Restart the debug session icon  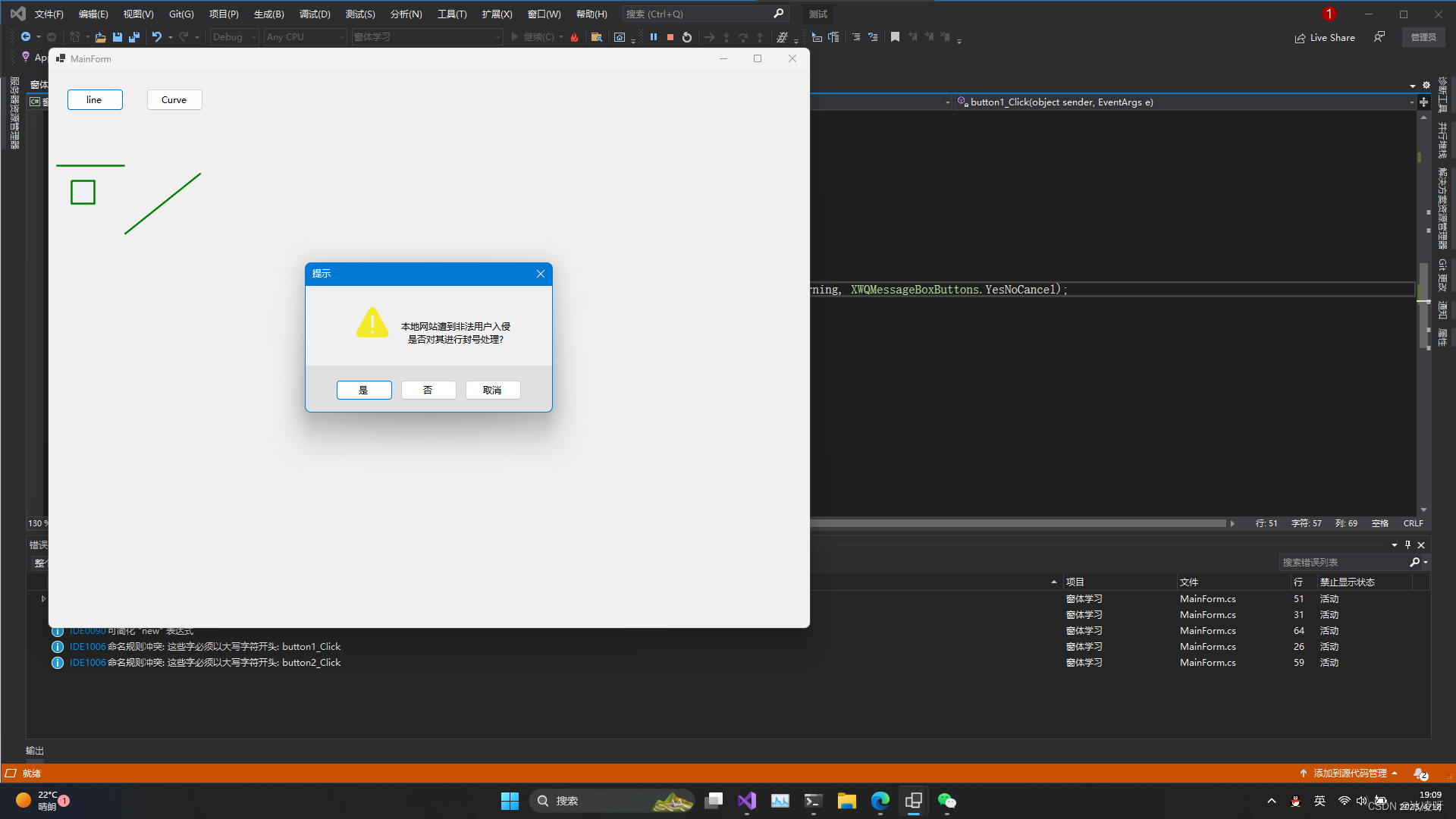pyautogui.click(x=686, y=36)
